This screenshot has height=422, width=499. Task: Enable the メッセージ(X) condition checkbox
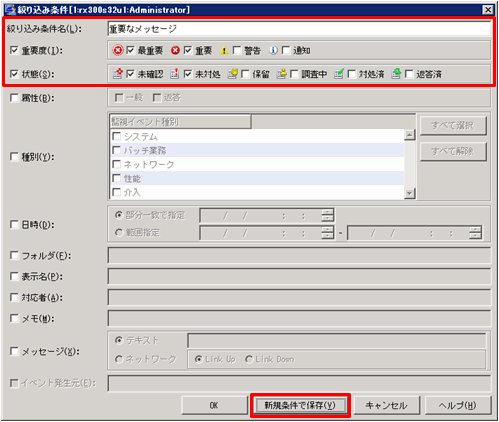[x=14, y=351]
